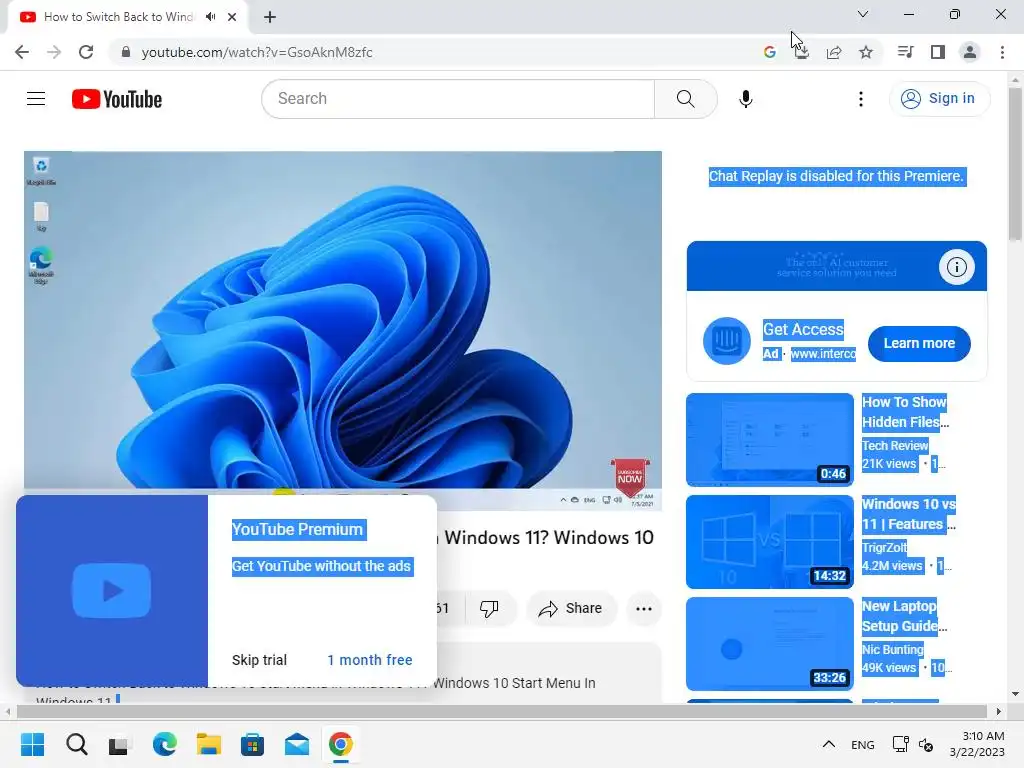The width and height of the screenshot is (1024, 768).
Task: Open the Mail app from the taskbar
Action: 297,744
